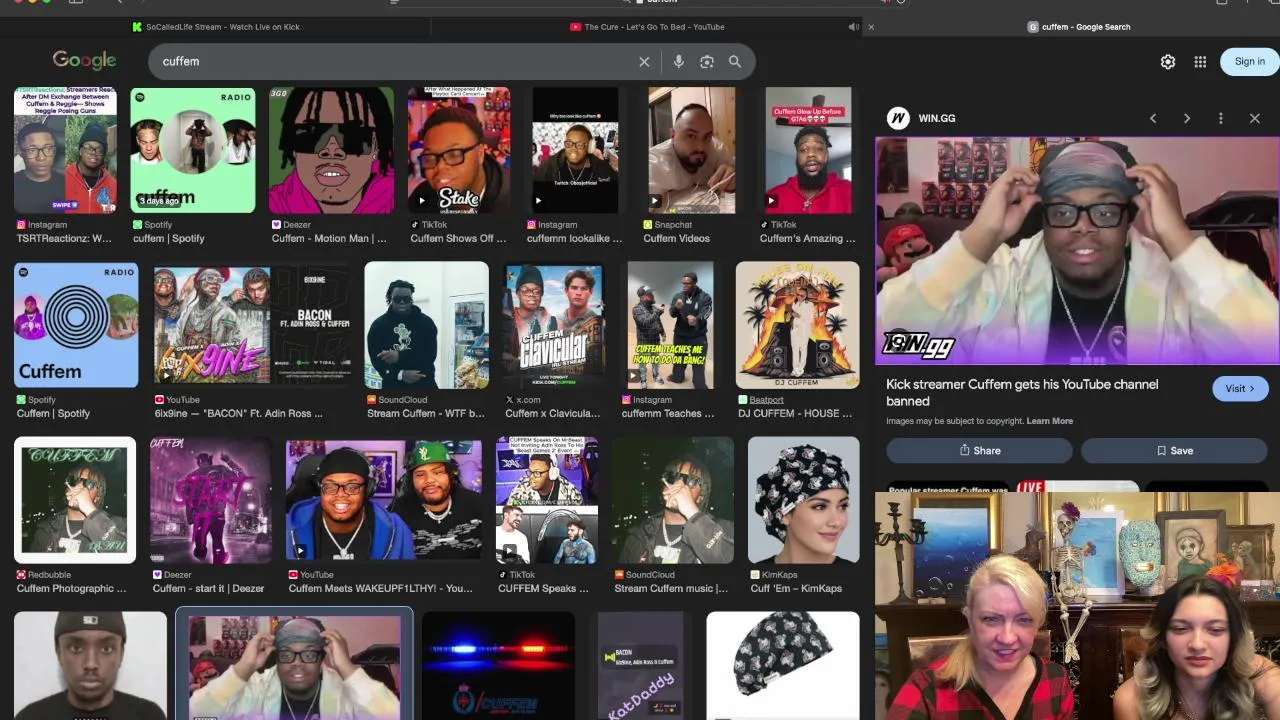Open preview panel more options menu
Image resolution: width=1280 pixels, height=720 pixels.
tap(1221, 118)
